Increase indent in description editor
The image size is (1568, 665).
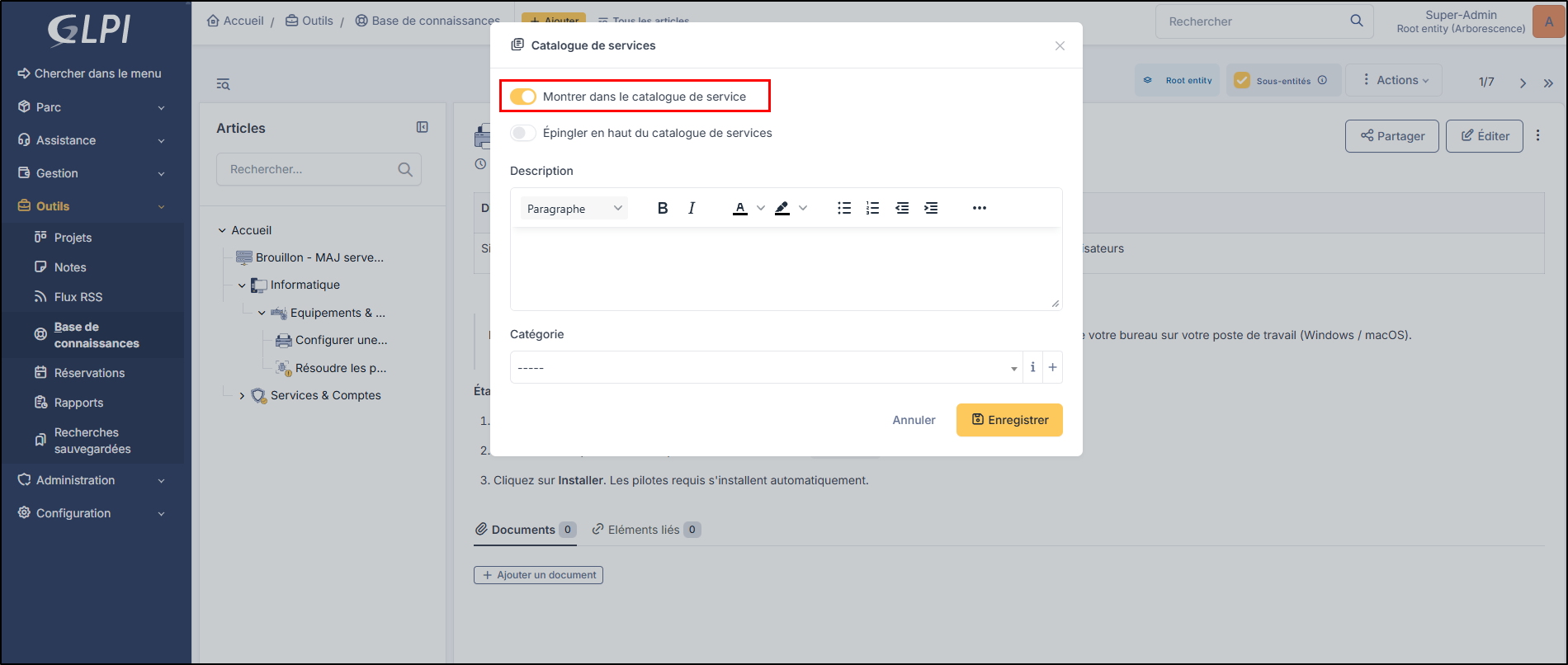point(931,208)
